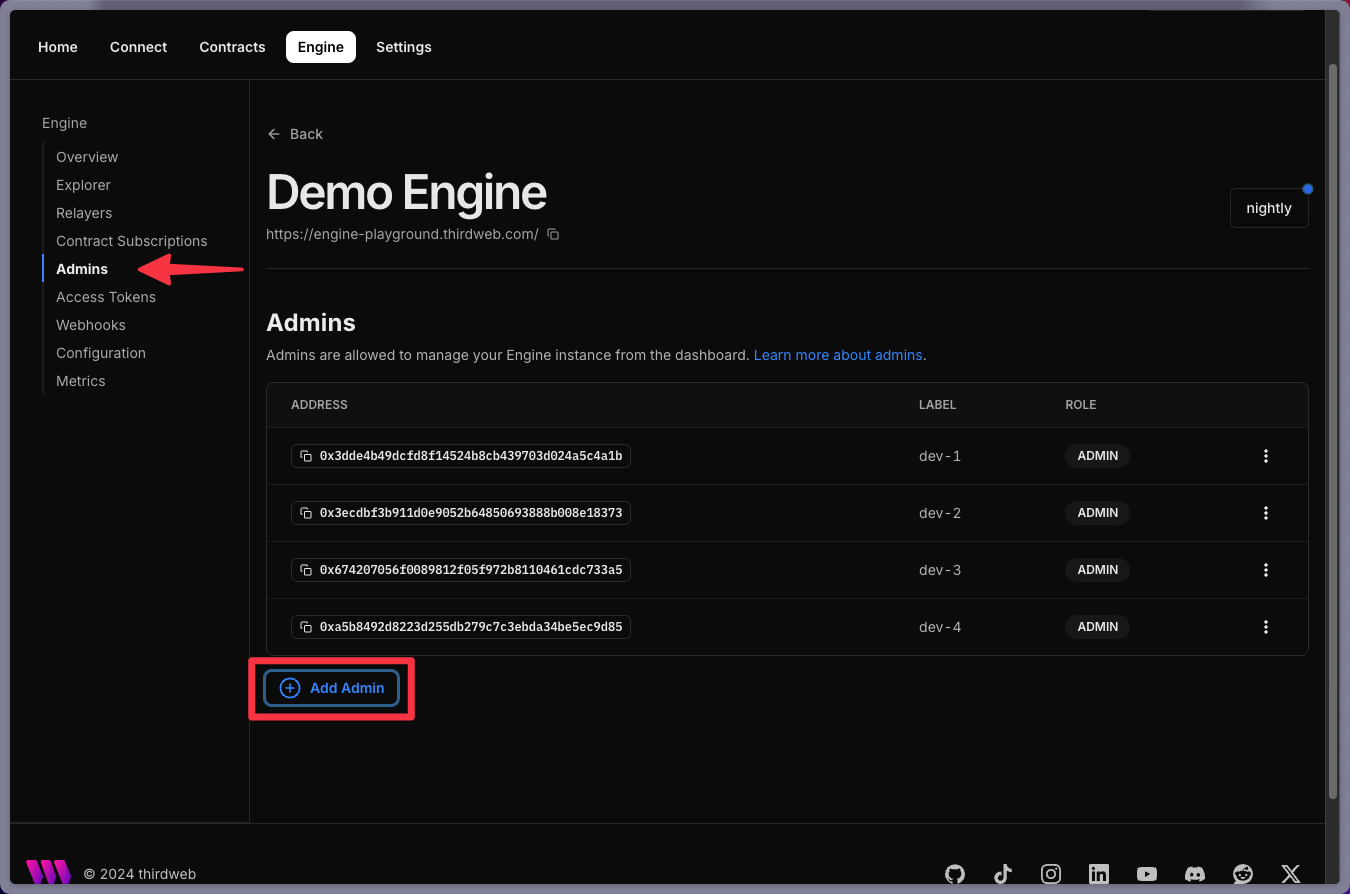Click the page vertical scrollbar
Screen dimensions: 1350x894
pos(1332,430)
